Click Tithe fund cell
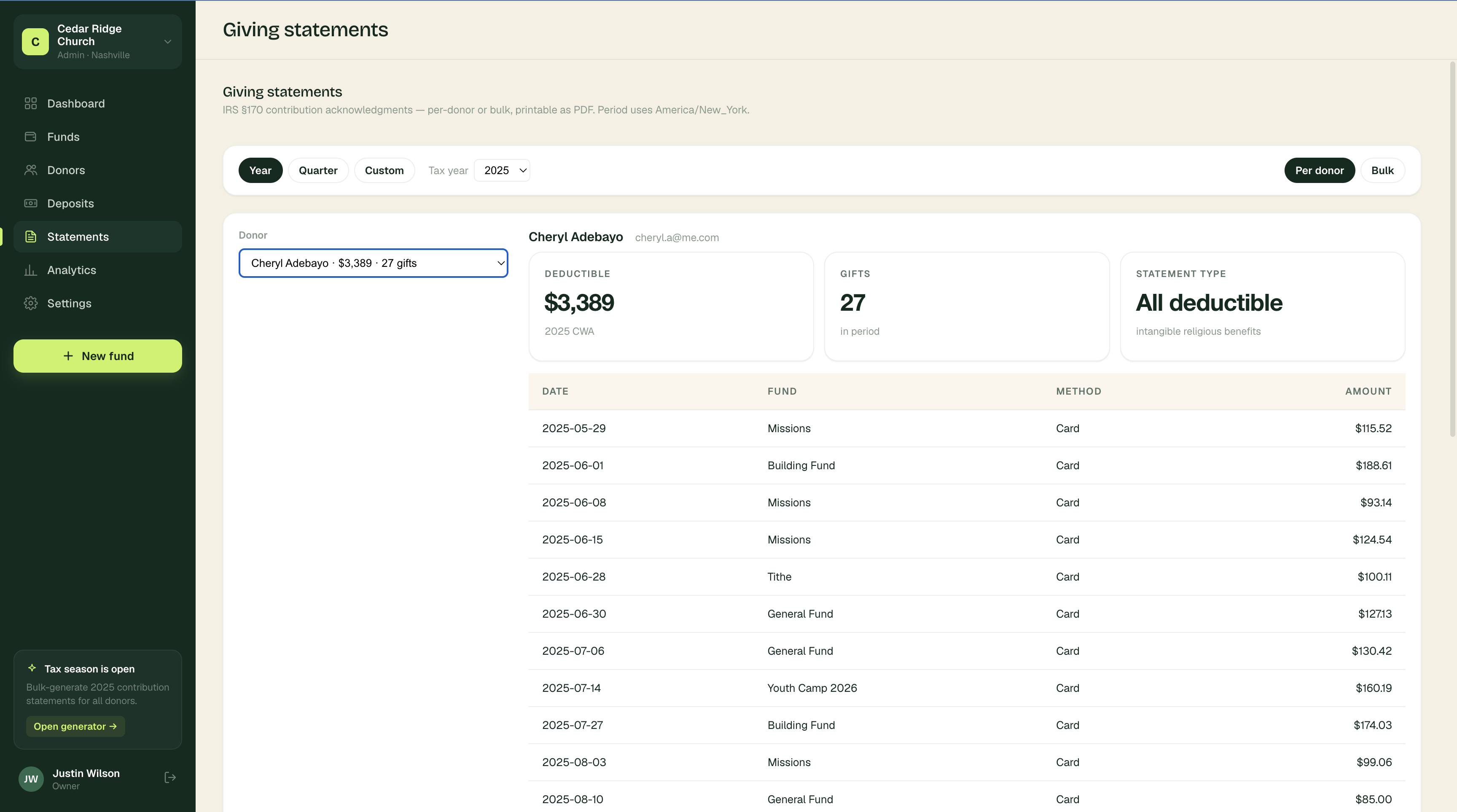1457x812 pixels. [779, 577]
